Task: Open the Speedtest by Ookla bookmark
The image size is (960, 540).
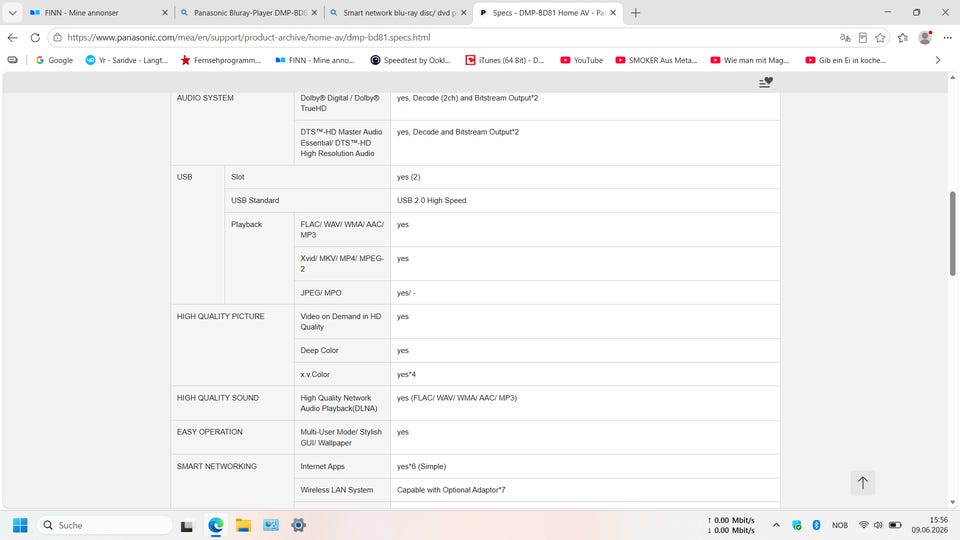Action: tap(411, 60)
